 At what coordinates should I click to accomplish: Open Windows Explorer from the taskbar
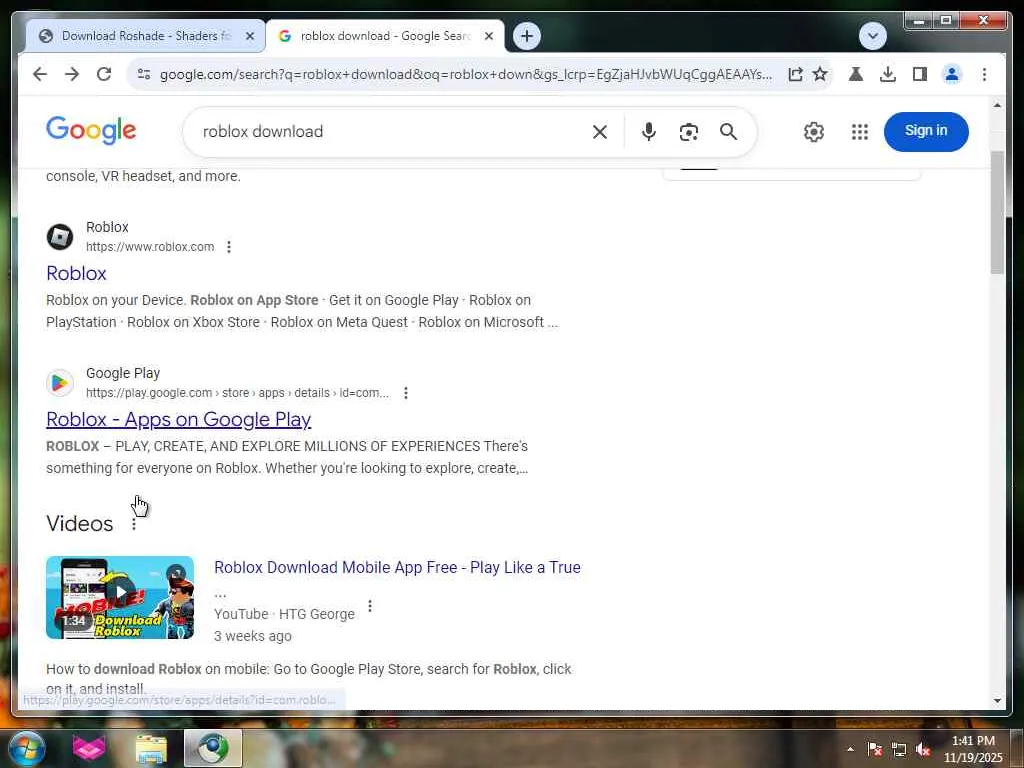(151, 748)
